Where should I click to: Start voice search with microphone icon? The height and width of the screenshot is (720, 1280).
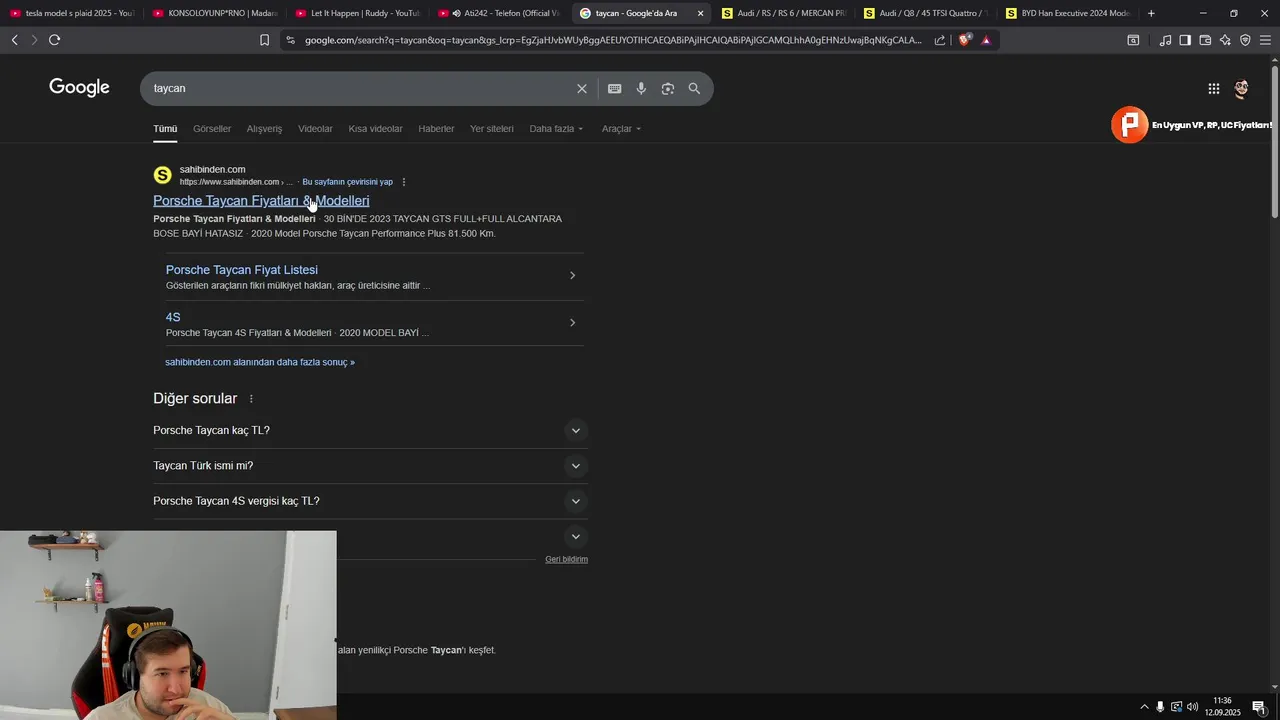[641, 88]
